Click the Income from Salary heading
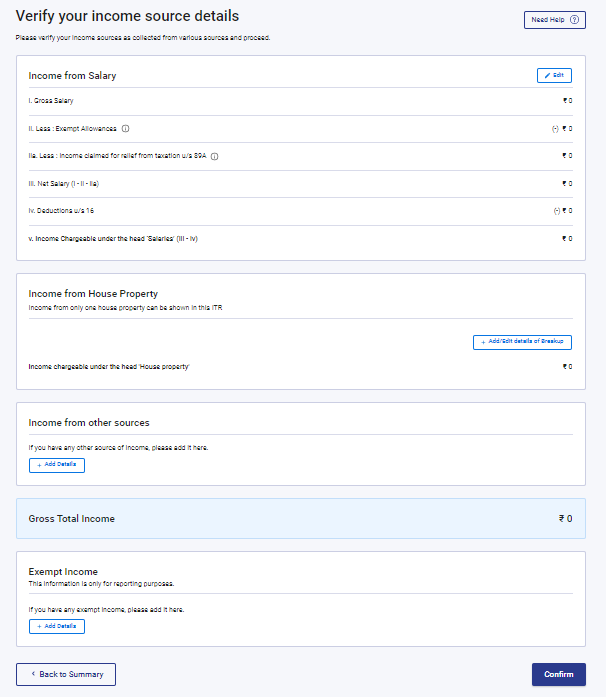Viewport: 606px width, 697px height. point(76,76)
